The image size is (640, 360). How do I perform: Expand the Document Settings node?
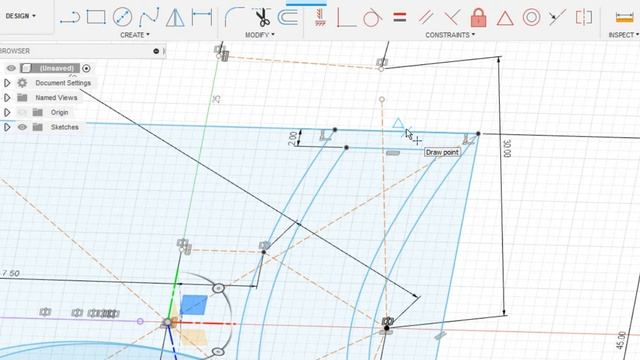tap(7, 83)
